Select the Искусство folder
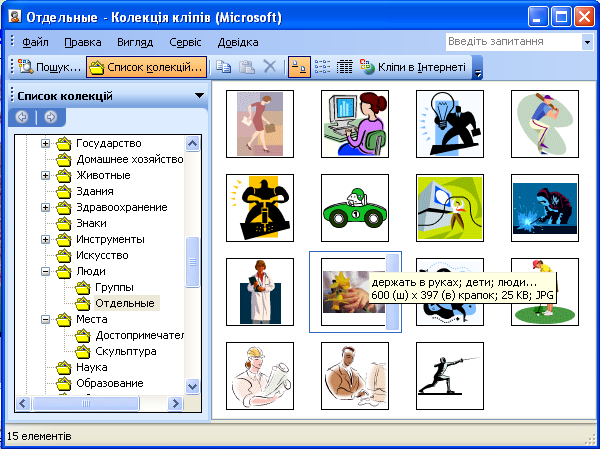Image resolution: width=600 pixels, height=449 pixels. coord(92,255)
